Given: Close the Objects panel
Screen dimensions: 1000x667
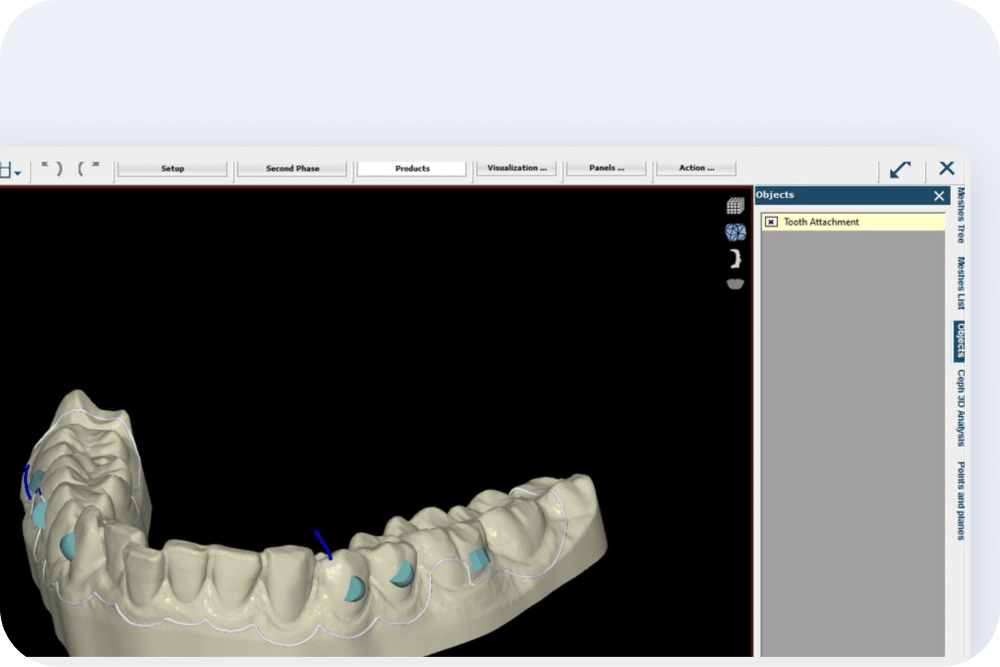Looking at the screenshot, I should tap(939, 196).
